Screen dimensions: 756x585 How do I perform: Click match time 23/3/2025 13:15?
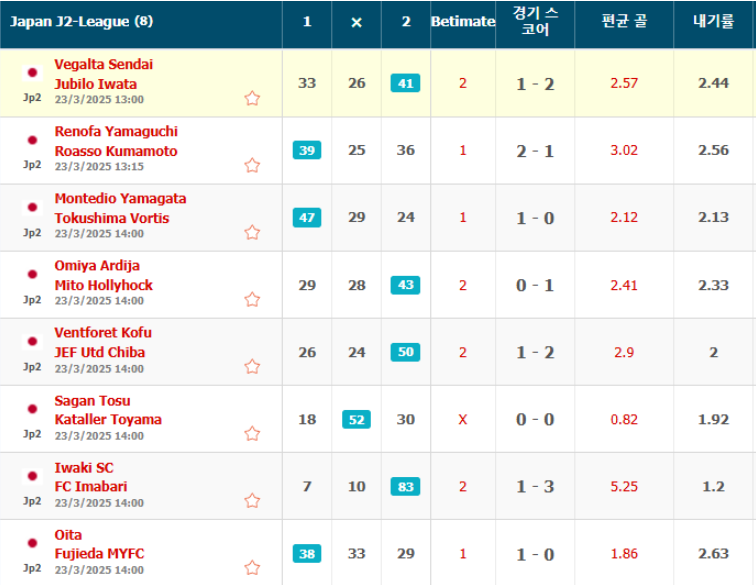[x=99, y=166]
